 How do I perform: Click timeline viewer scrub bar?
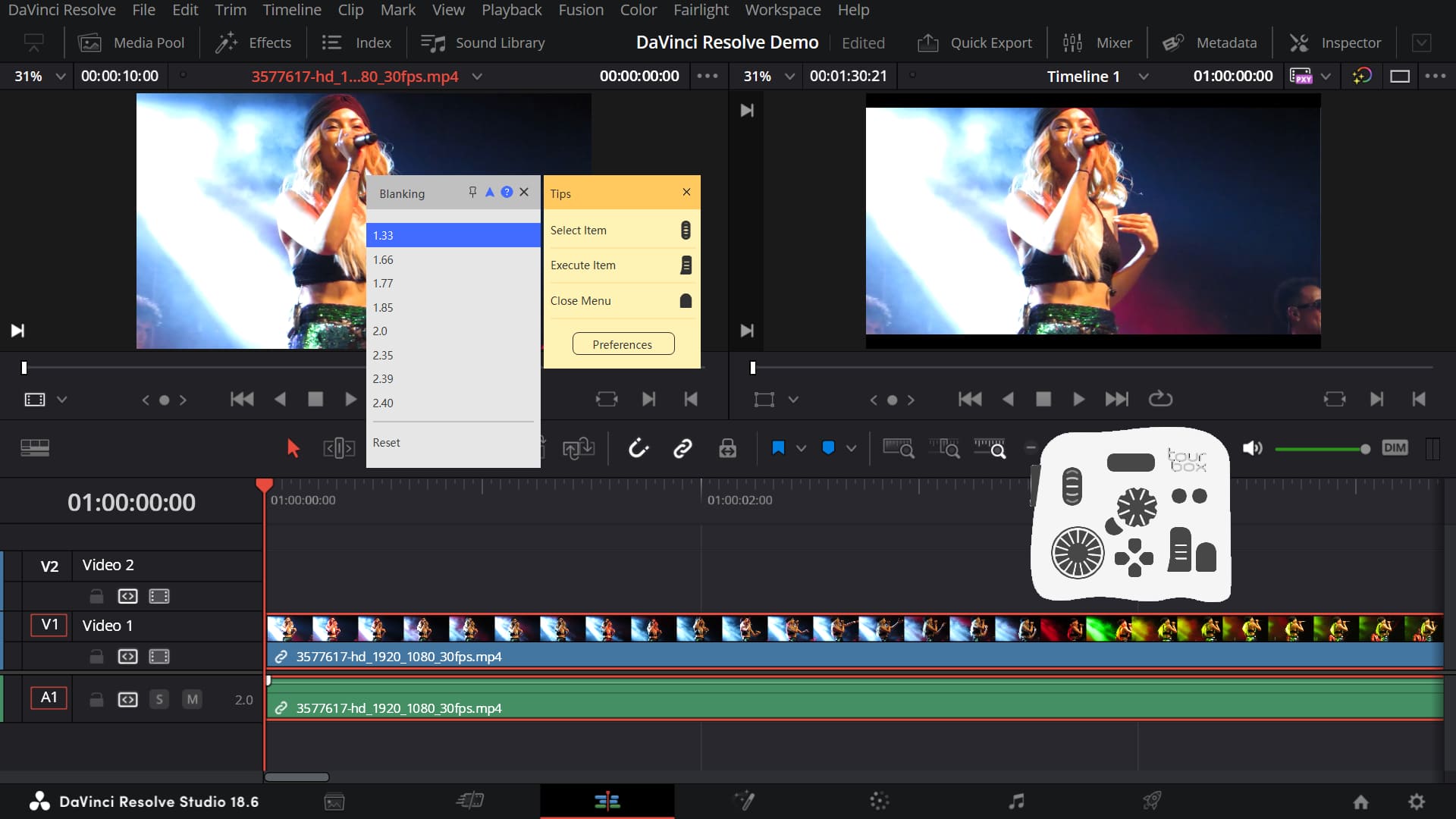[1092, 368]
